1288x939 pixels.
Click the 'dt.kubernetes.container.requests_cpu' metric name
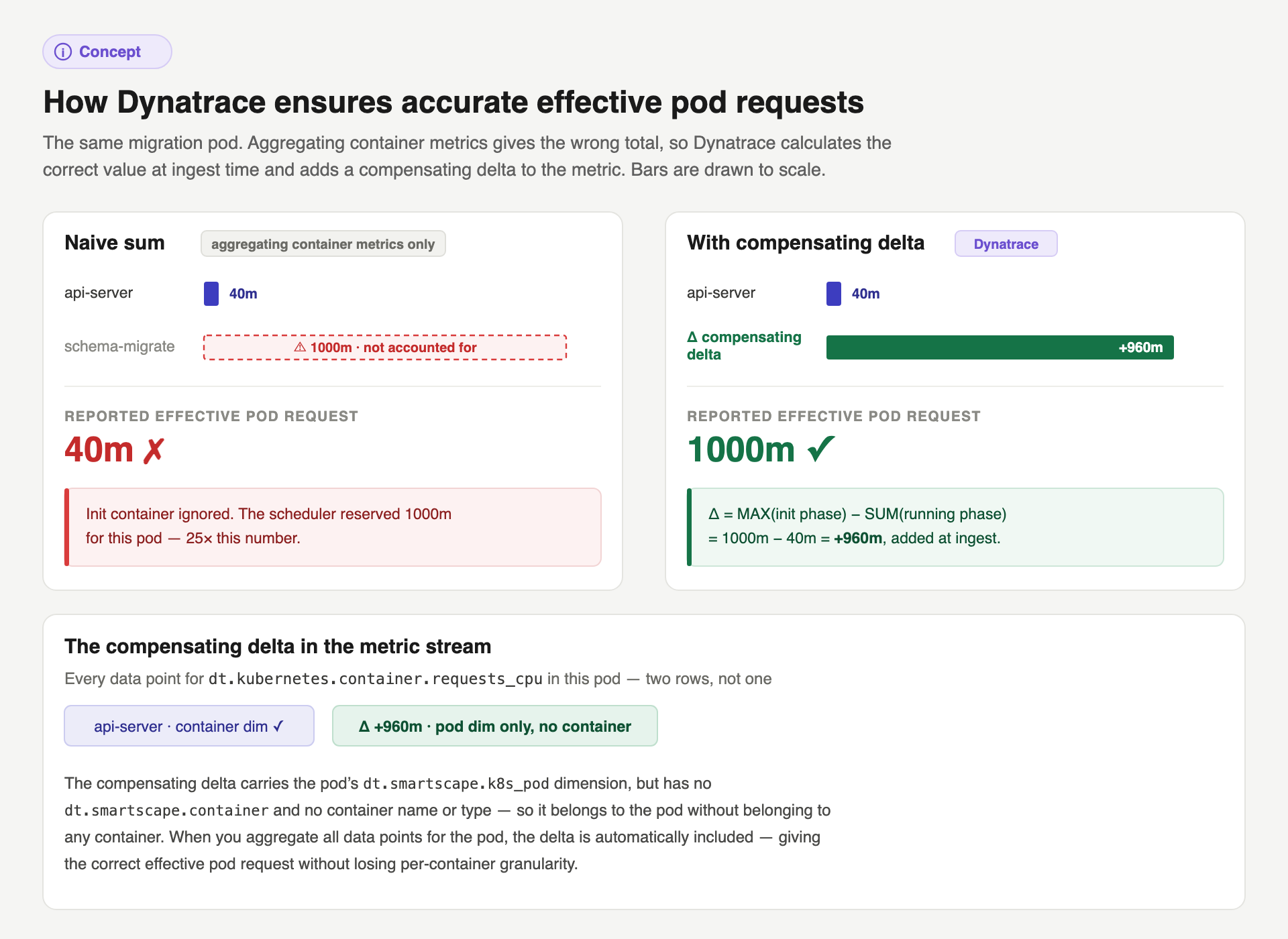click(x=376, y=679)
